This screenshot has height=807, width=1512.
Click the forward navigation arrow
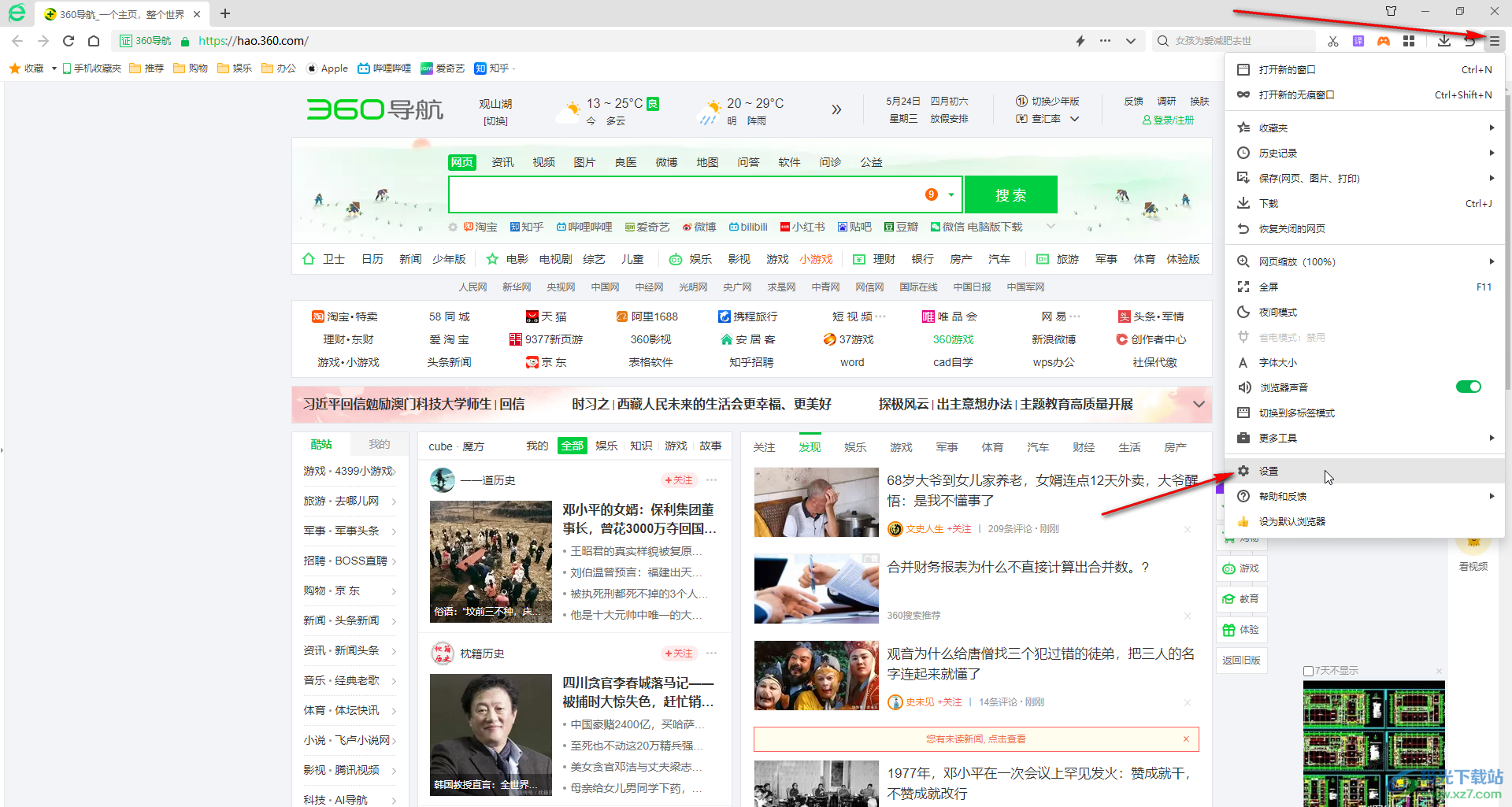43,41
